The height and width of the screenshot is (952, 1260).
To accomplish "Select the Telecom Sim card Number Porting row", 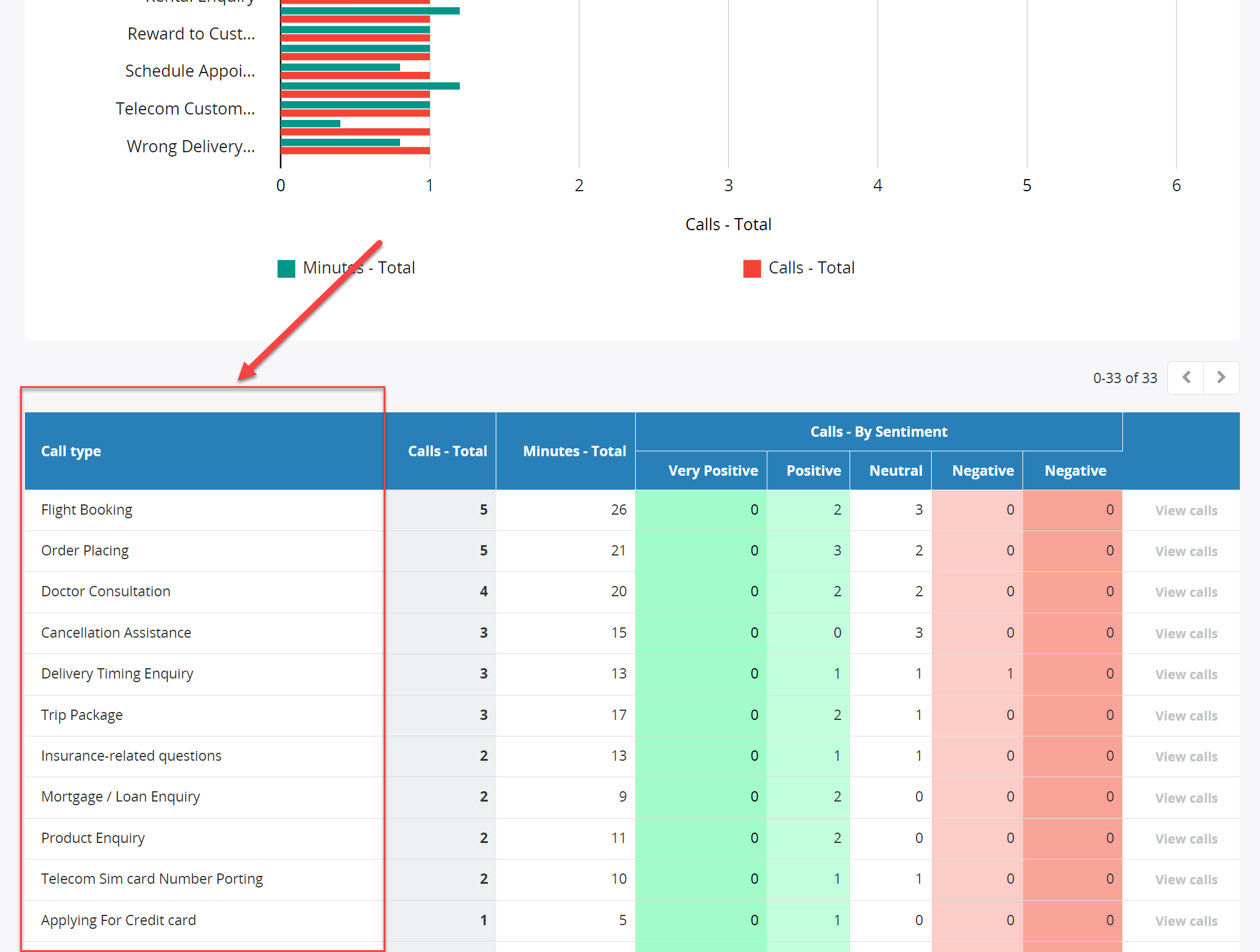I will tap(632, 879).
